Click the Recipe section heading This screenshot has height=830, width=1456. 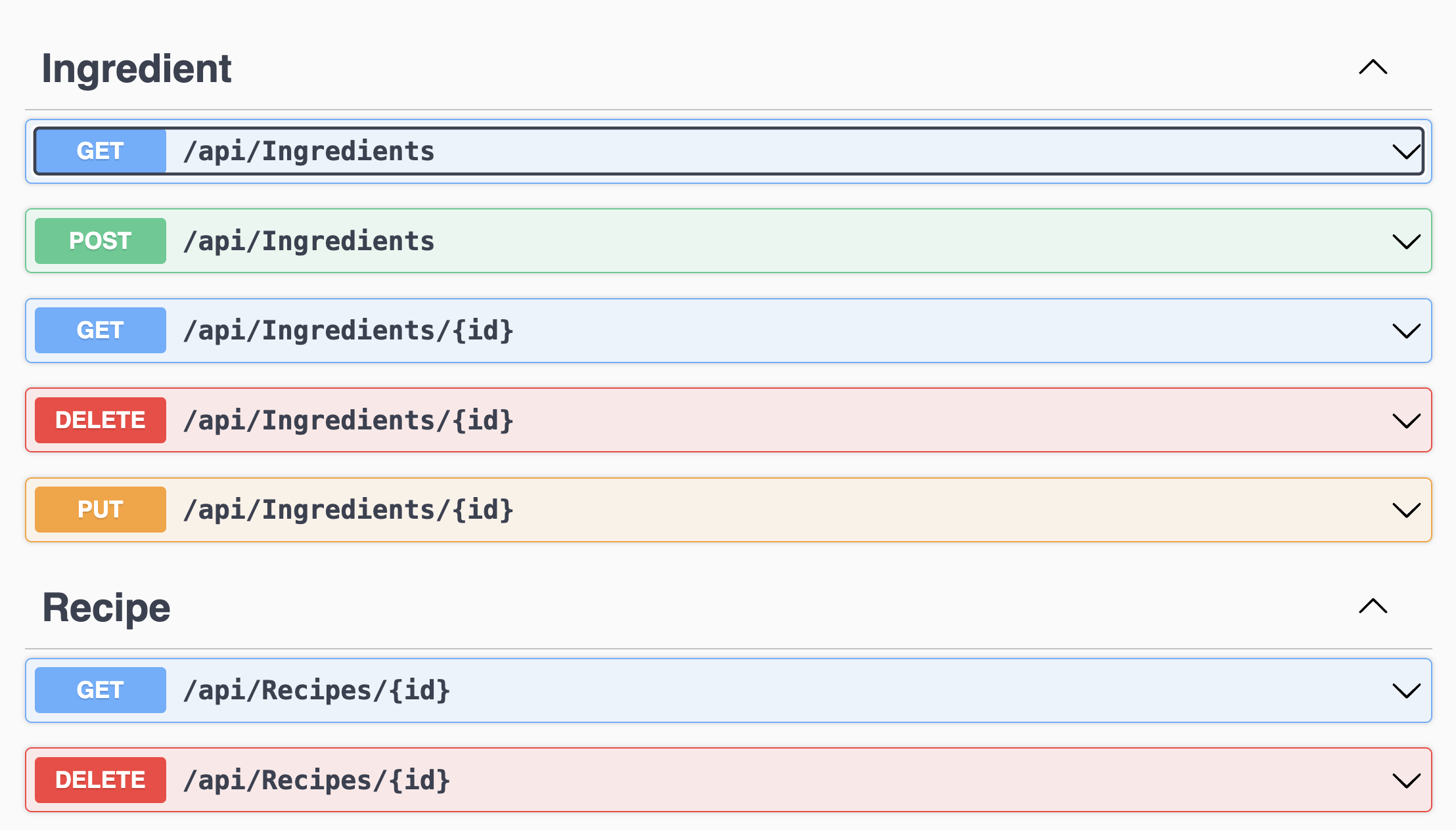(106, 607)
